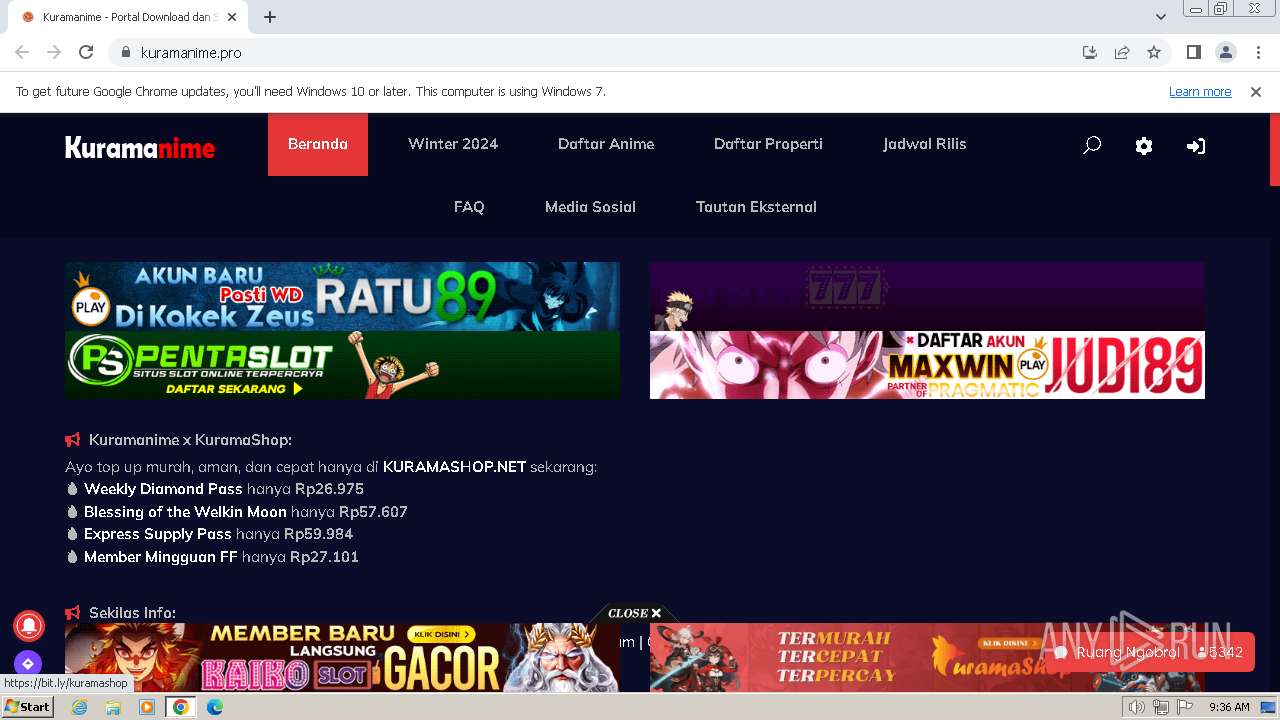Open the FAQ menu item
Viewport: 1280px width, 720px height.
[x=469, y=207]
